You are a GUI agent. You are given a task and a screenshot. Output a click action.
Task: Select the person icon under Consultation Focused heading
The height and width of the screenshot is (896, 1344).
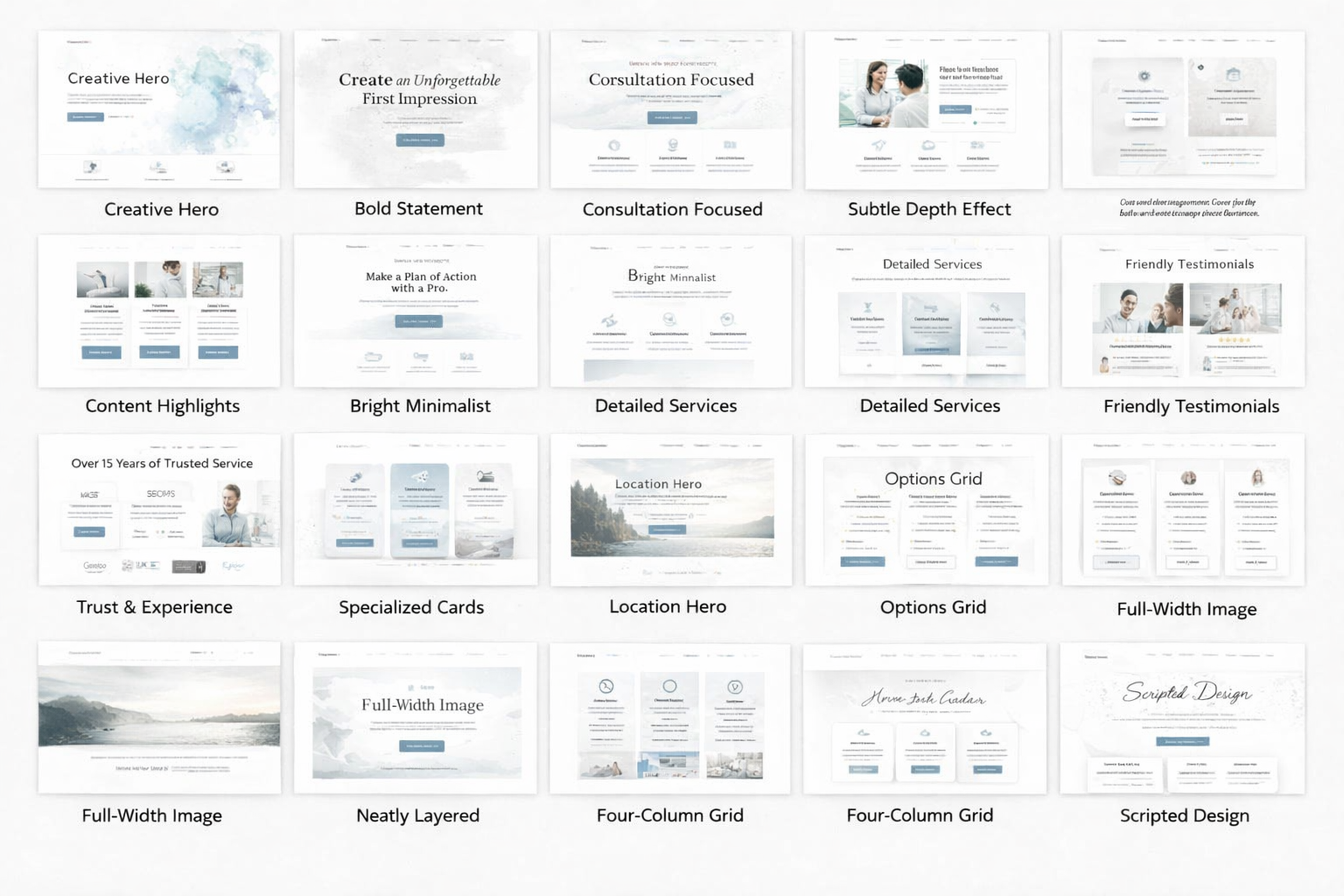click(x=673, y=145)
